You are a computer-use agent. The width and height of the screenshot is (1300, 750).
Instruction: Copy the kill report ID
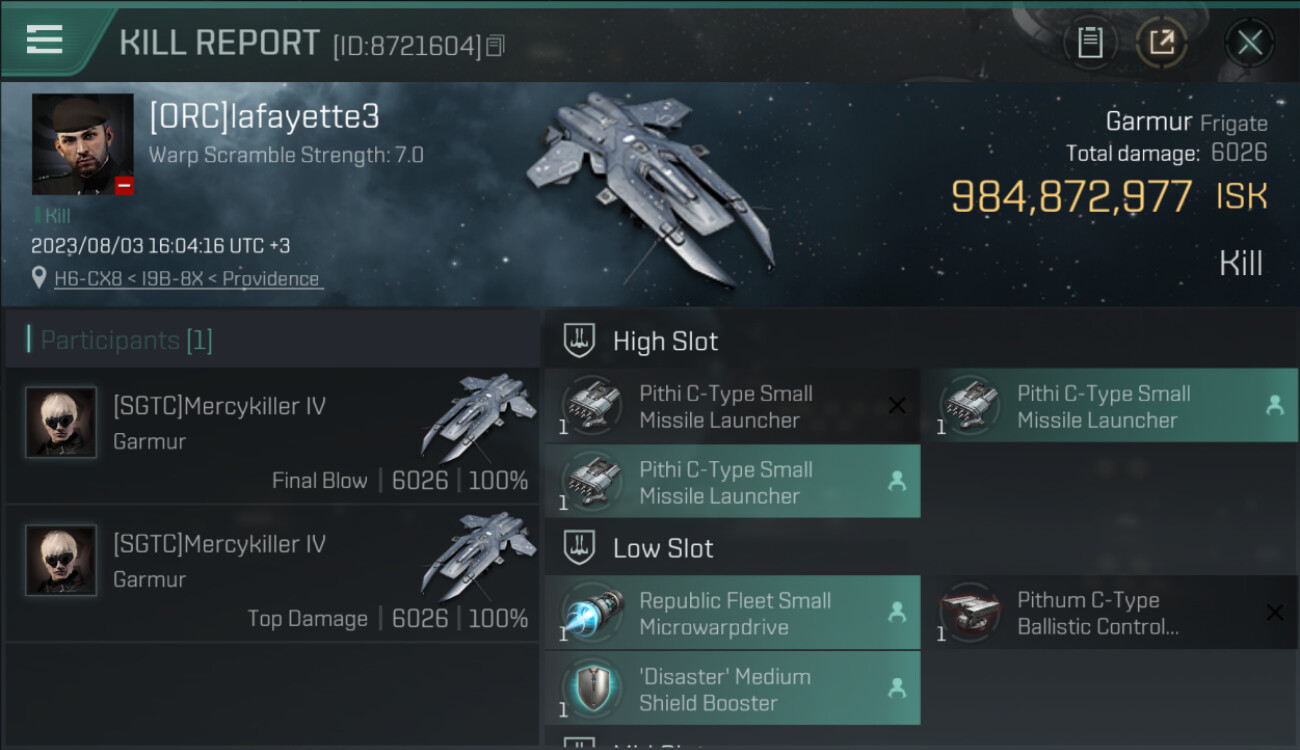[496, 45]
